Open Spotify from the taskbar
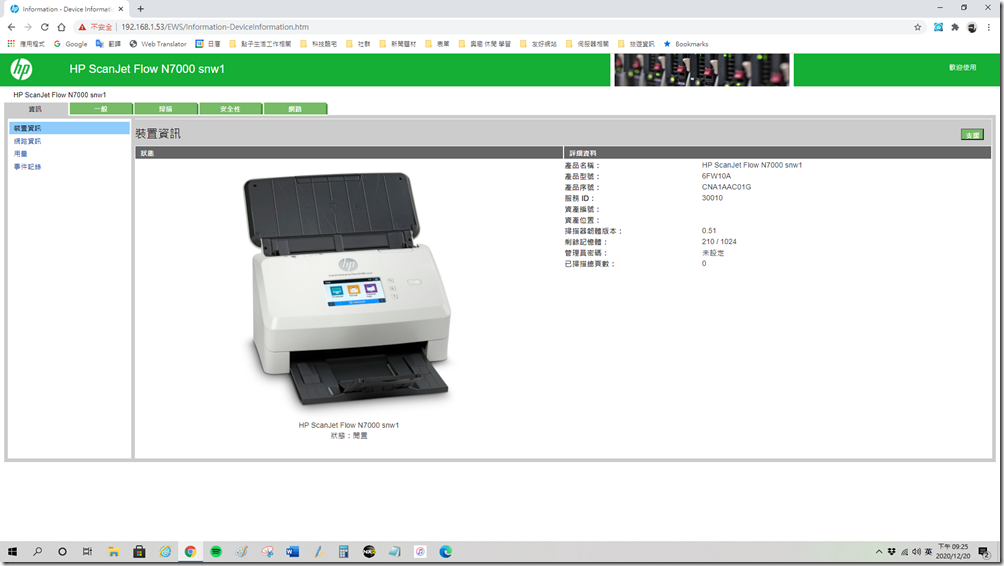1004x566 pixels. [x=216, y=551]
